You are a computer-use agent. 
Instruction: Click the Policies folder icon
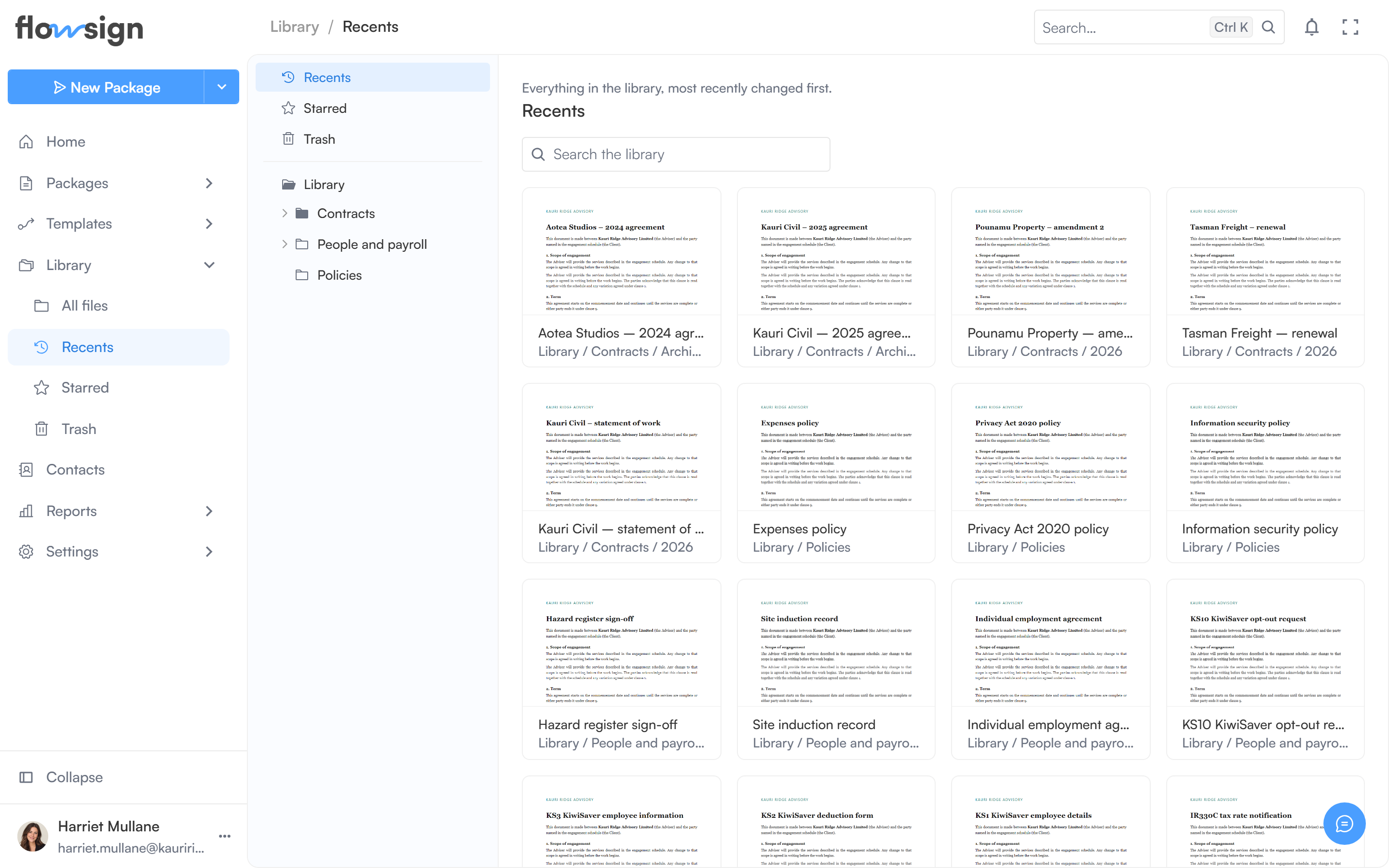coord(302,275)
